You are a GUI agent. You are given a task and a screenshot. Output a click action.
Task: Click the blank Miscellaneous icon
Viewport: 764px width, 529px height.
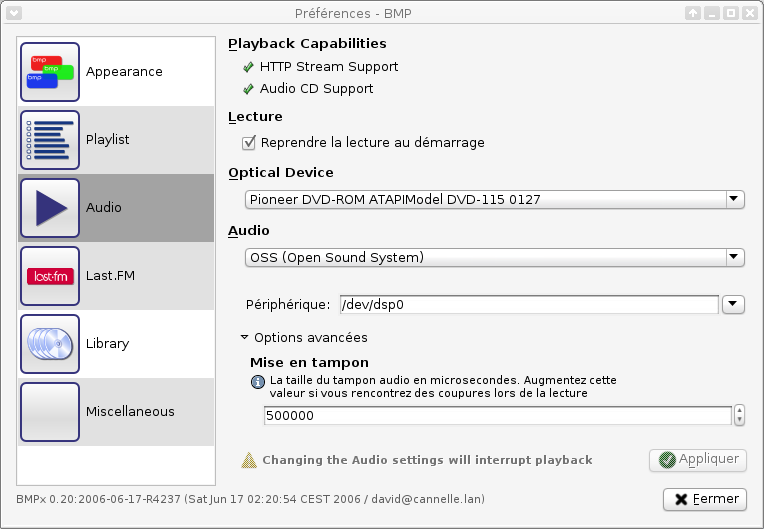[49, 412]
